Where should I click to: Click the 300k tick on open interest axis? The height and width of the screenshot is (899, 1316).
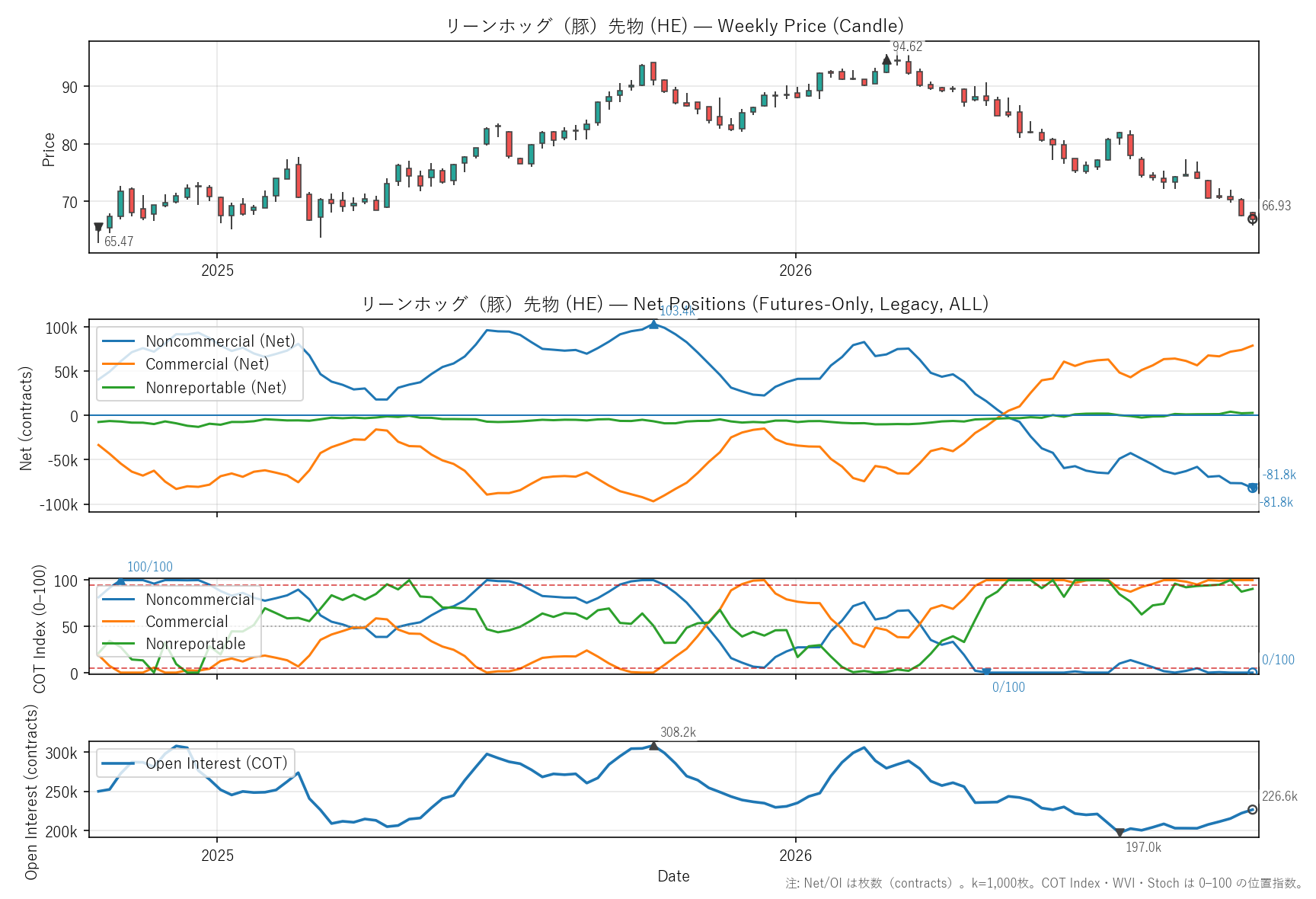pyautogui.click(x=62, y=753)
